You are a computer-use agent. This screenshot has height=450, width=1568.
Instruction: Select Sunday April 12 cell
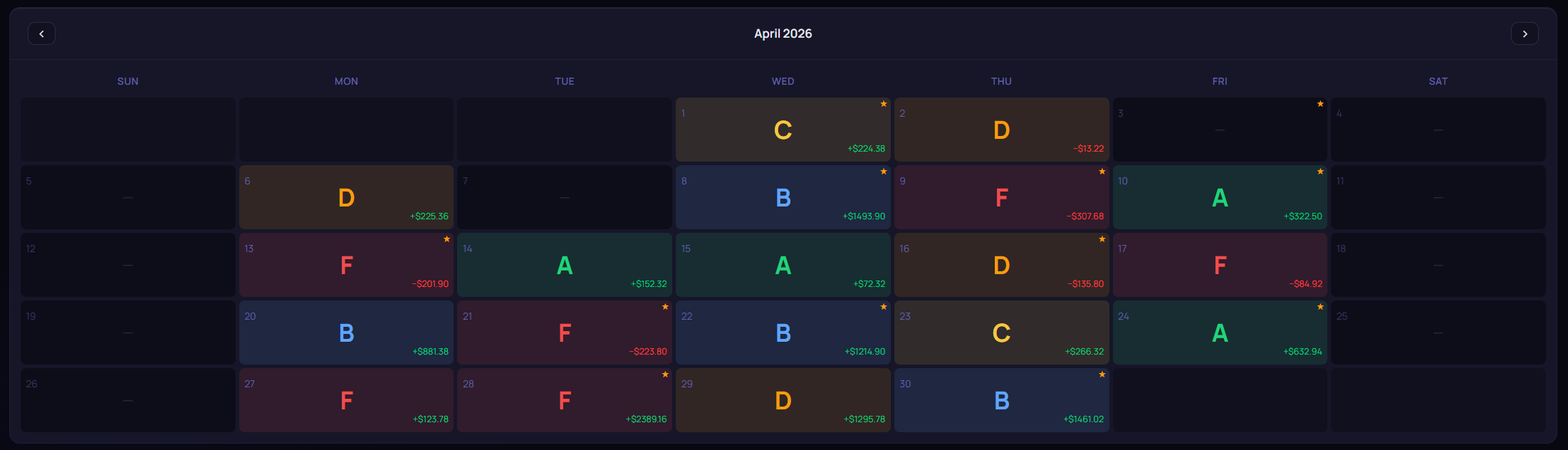(128, 265)
